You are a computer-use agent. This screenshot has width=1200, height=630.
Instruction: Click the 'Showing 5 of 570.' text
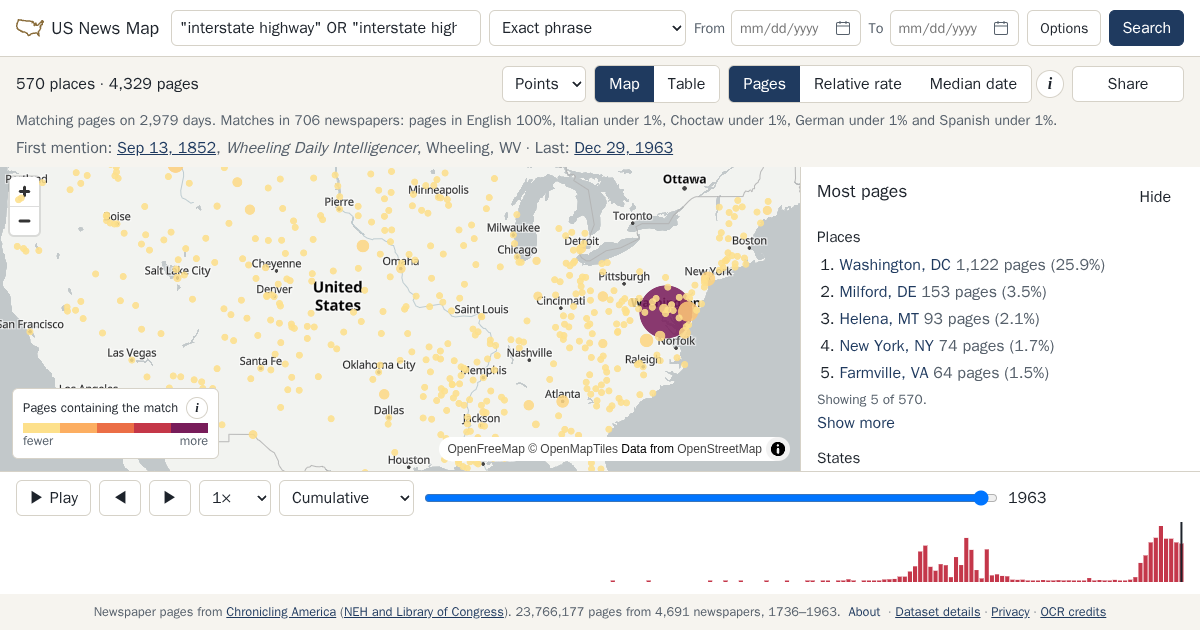[x=872, y=399]
